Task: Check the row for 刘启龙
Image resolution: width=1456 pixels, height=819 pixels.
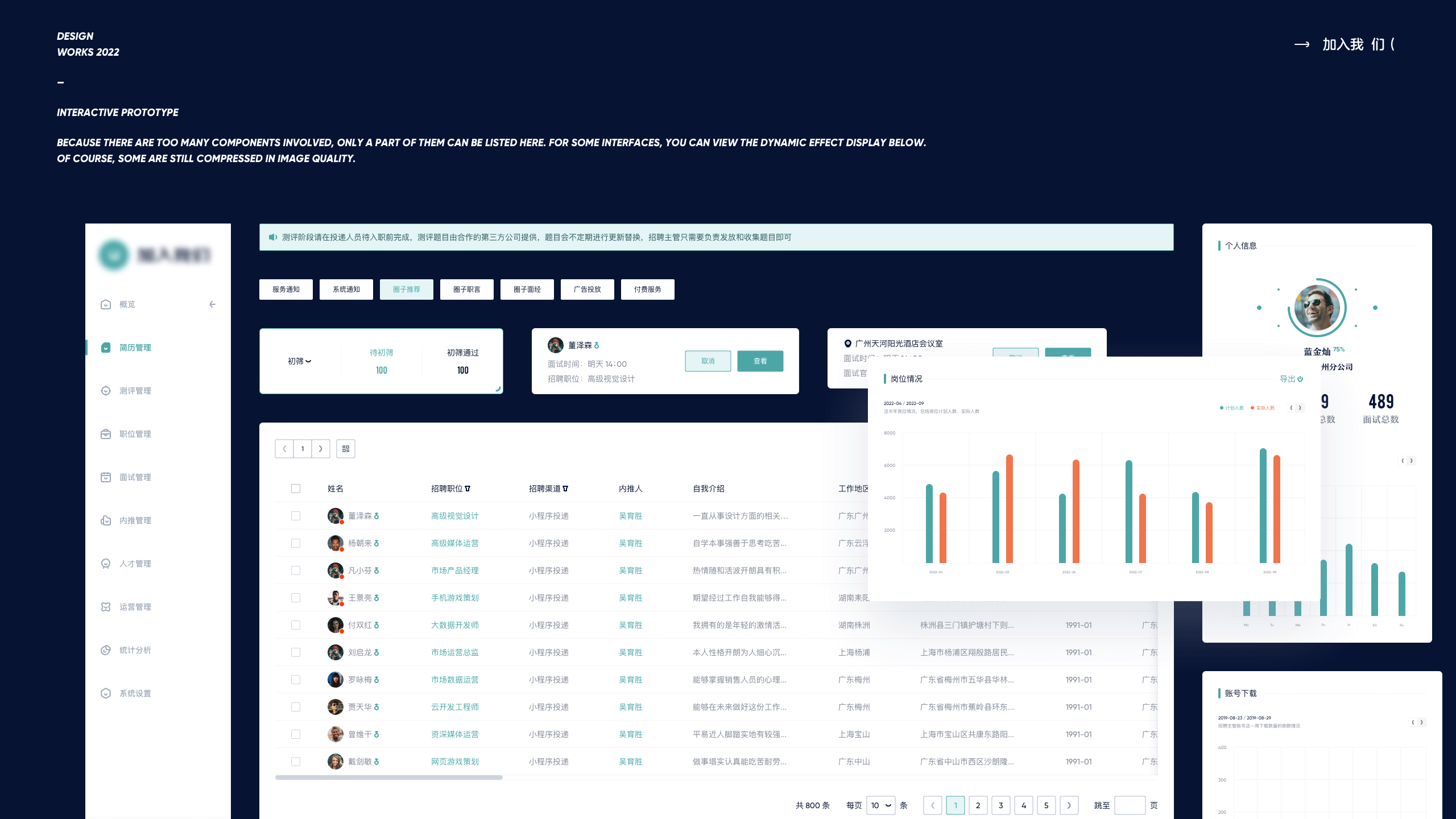Action: click(x=296, y=652)
